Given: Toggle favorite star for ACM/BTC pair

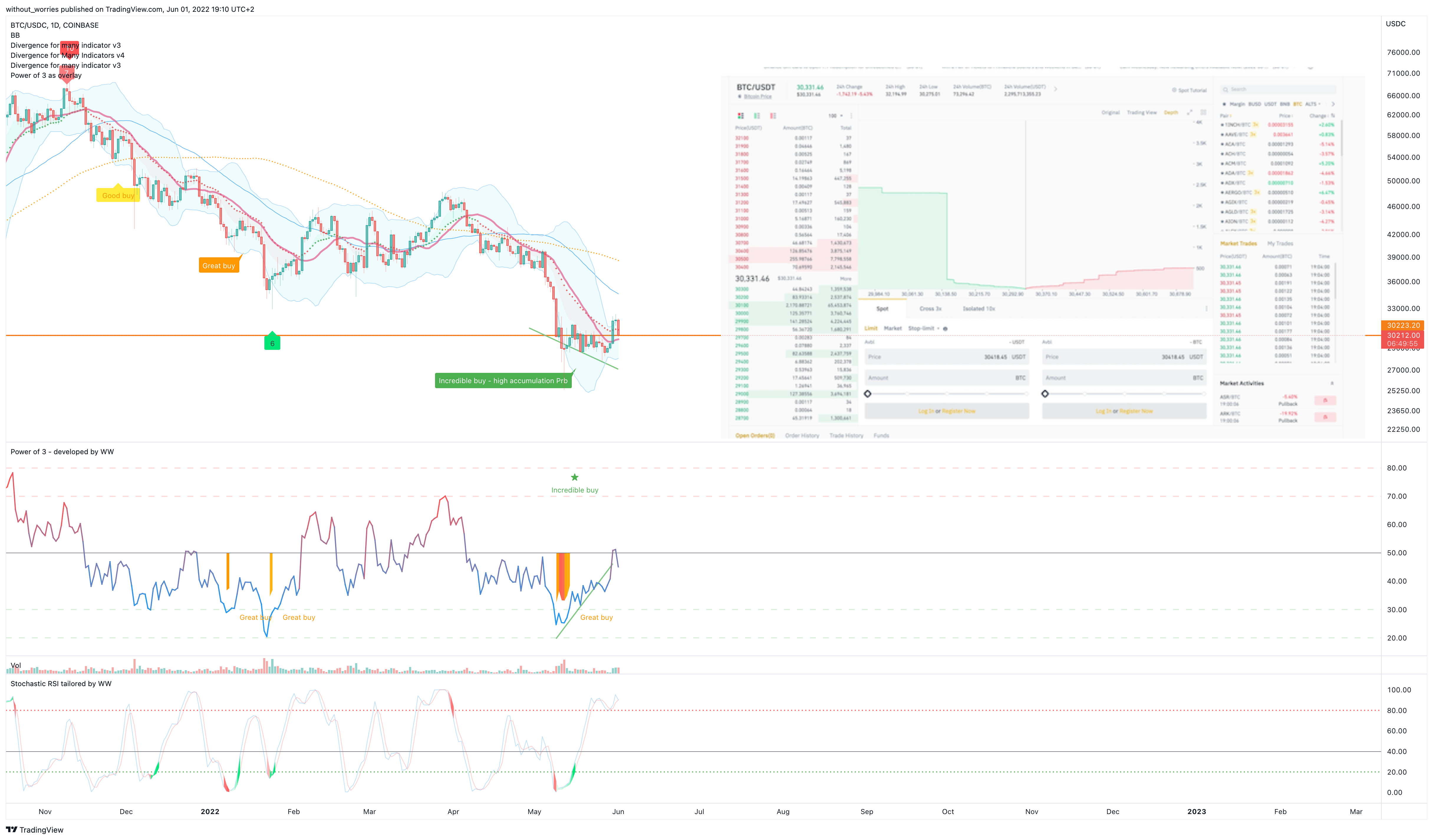Looking at the screenshot, I should (x=1222, y=163).
